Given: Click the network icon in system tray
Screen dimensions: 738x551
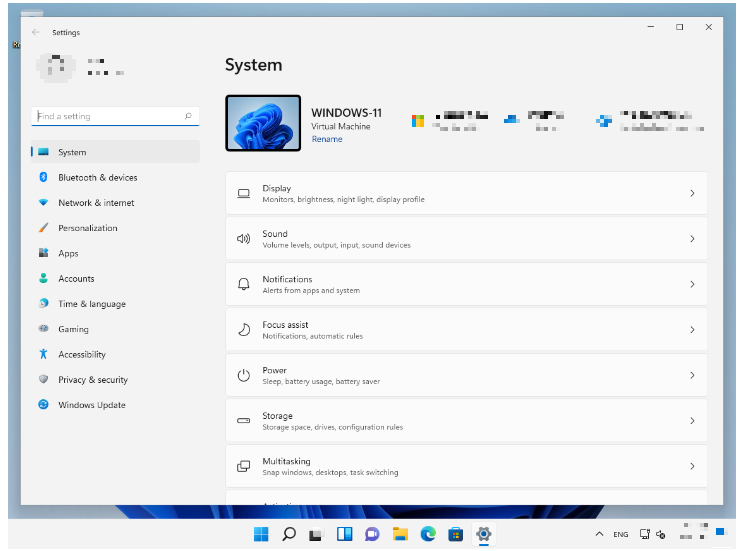Looking at the screenshot, I should pos(644,534).
